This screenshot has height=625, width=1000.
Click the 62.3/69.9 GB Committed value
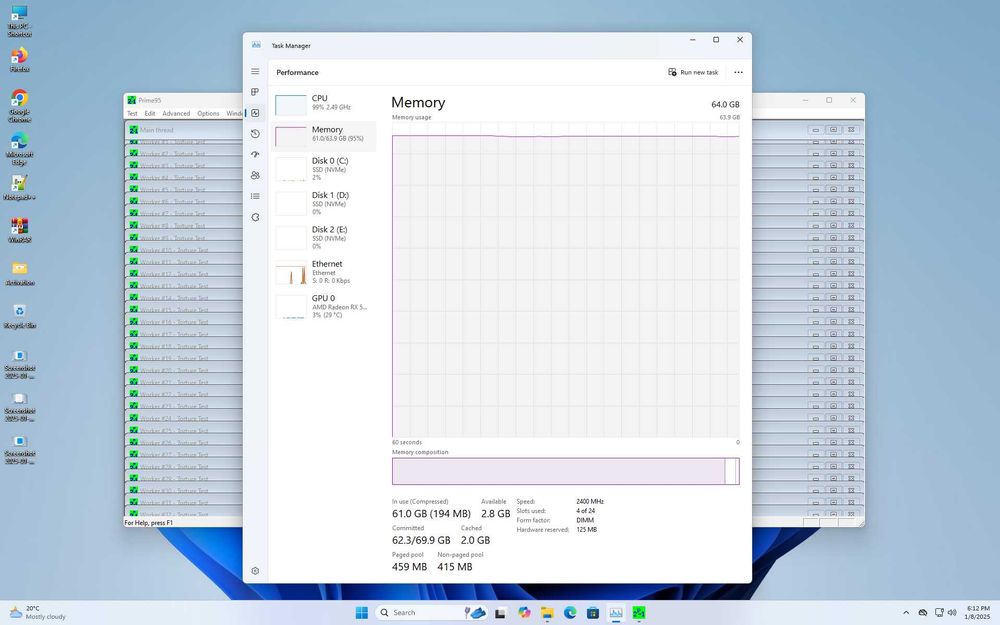click(x=421, y=540)
